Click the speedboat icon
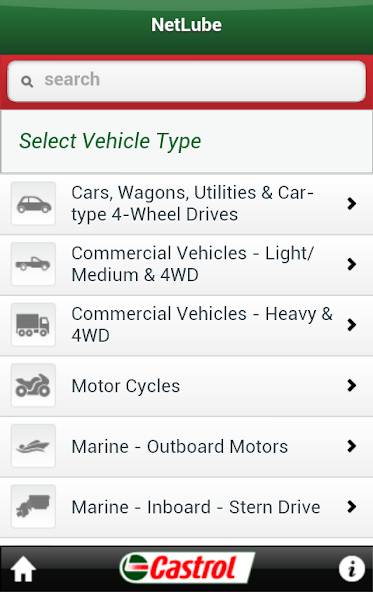373x592 pixels. pyautogui.click(x=34, y=446)
